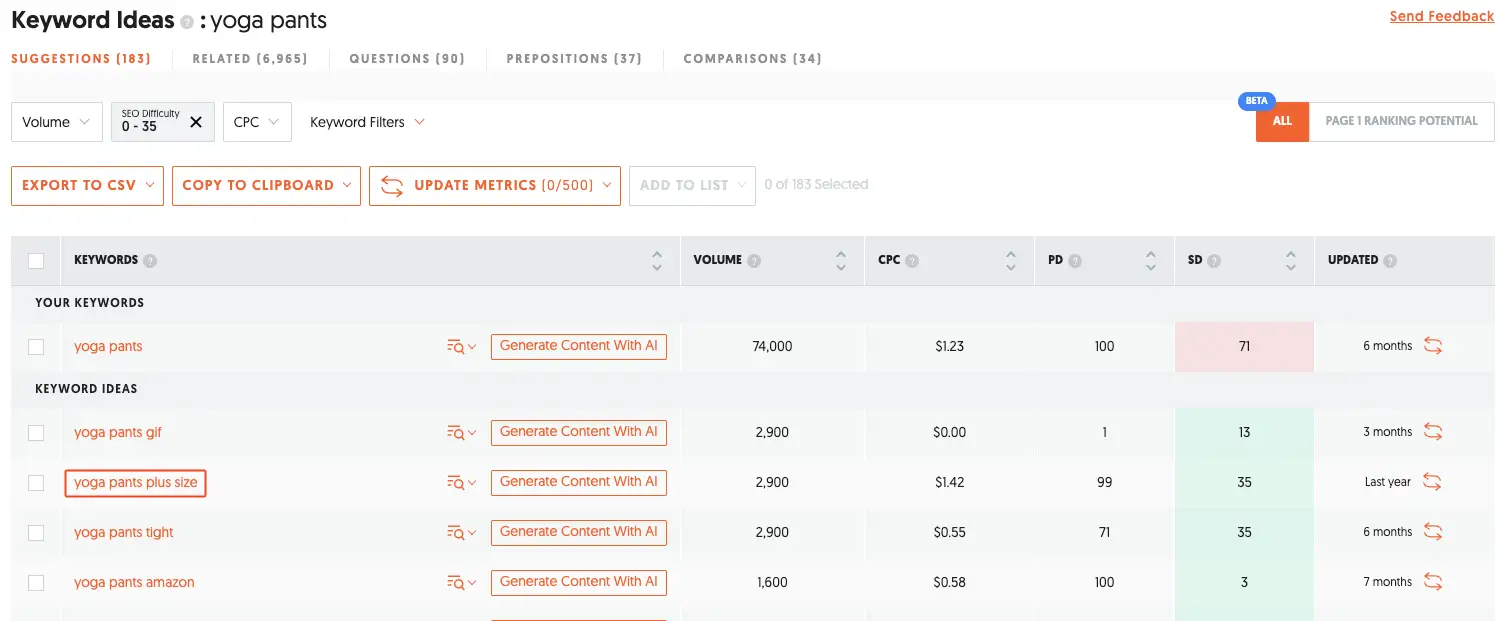
Task: Switch to Page 1 Ranking Potential view
Action: 1401,121
